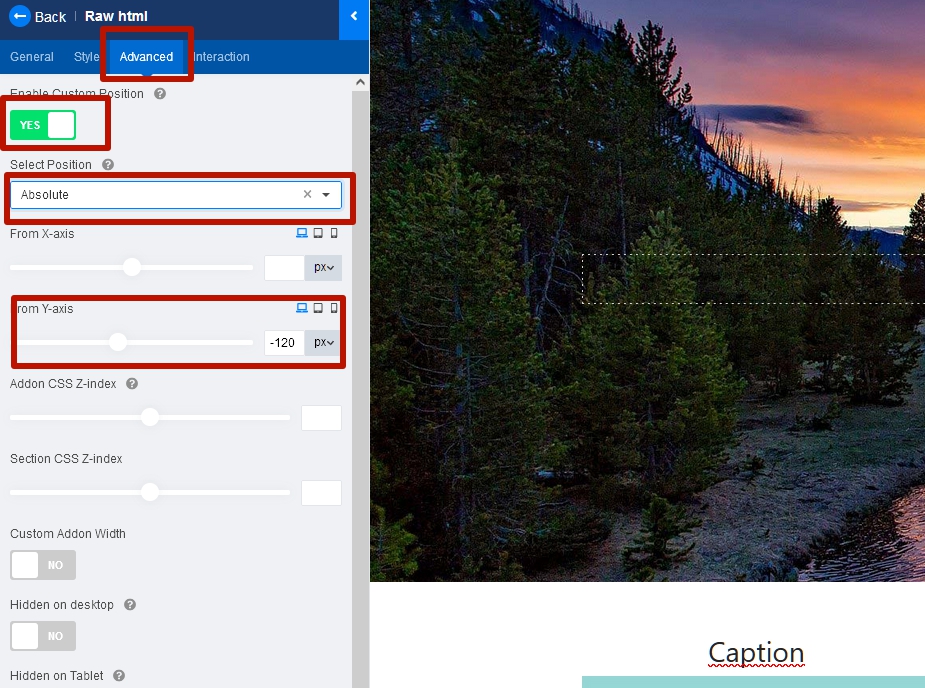The width and height of the screenshot is (925, 688).
Task: Clear the Absolute position selection
Action: pyautogui.click(x=308, y=195)
